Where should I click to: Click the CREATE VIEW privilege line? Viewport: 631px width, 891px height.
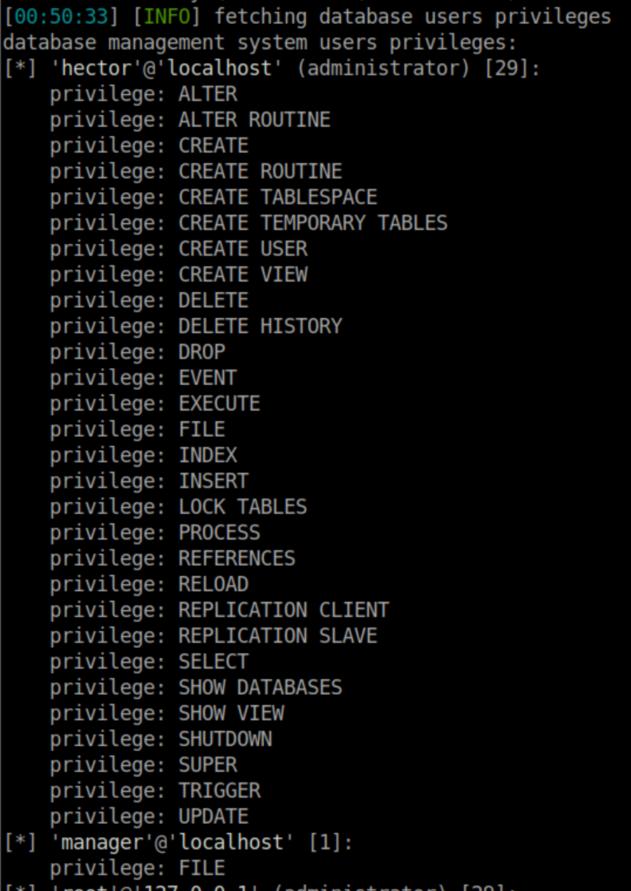243,275
